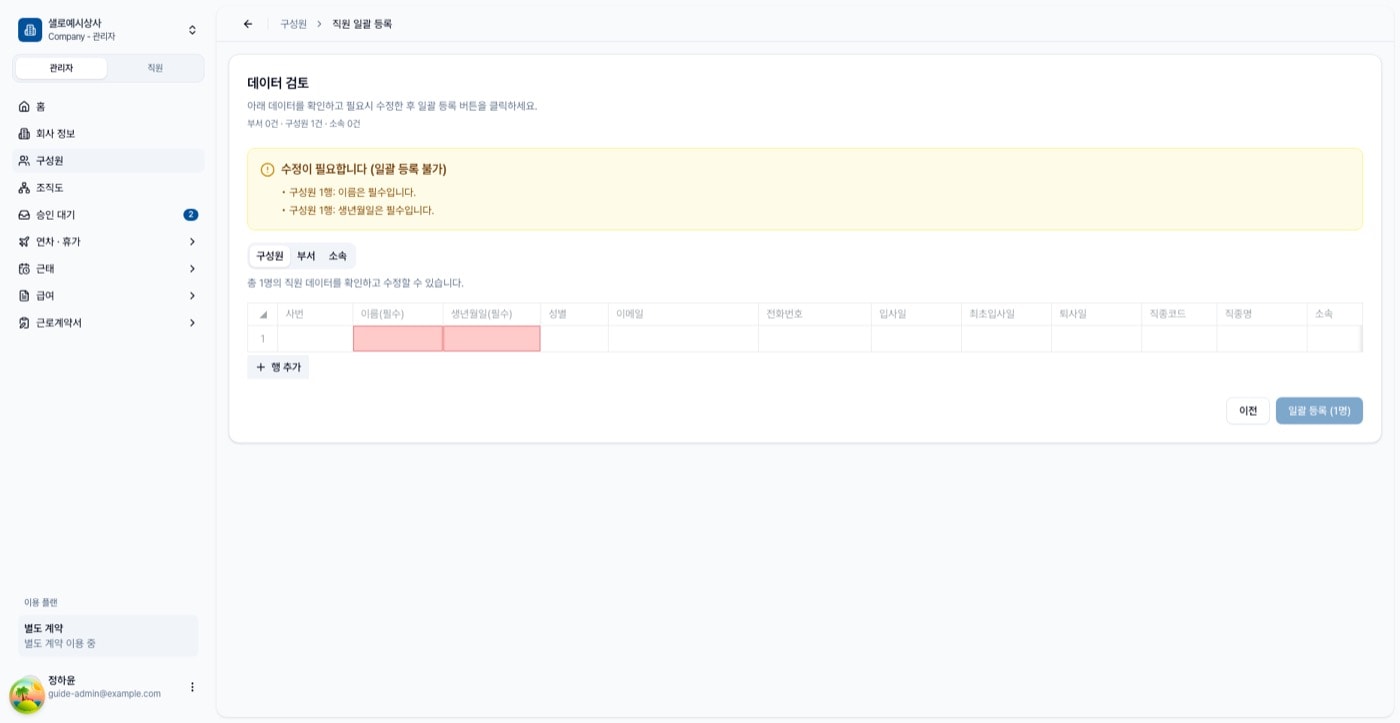Image resolution: width=1400 pixels, height=723 pixels.
Task: Click the 정하윤 profile avatar
Action: (27, 694)
